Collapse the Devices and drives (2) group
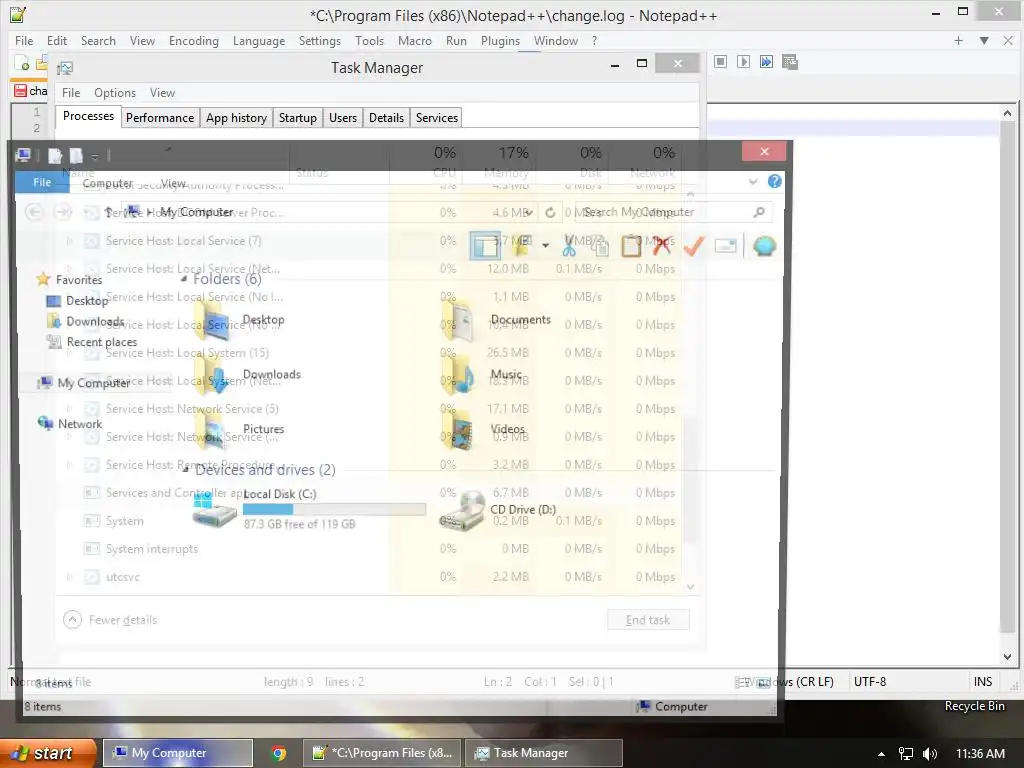The image size is (1024, 768). [186, 469]
